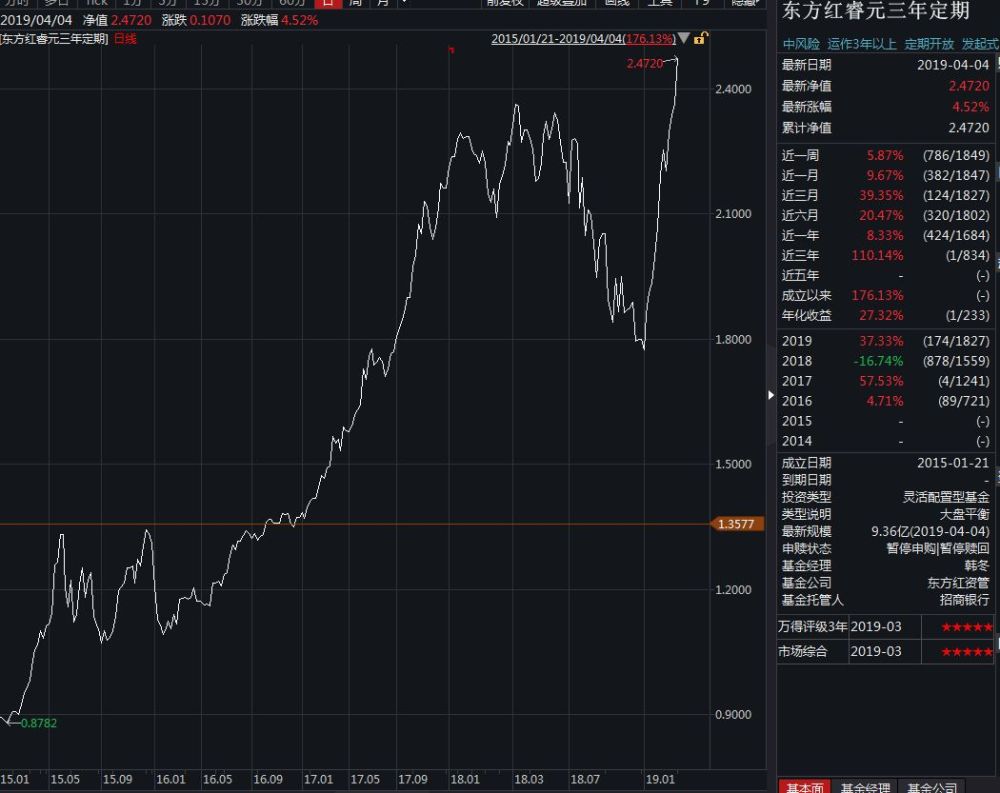Click the 涨跌幅 4.52% header value
The image size is (1000, 793).
coord(299,20)
